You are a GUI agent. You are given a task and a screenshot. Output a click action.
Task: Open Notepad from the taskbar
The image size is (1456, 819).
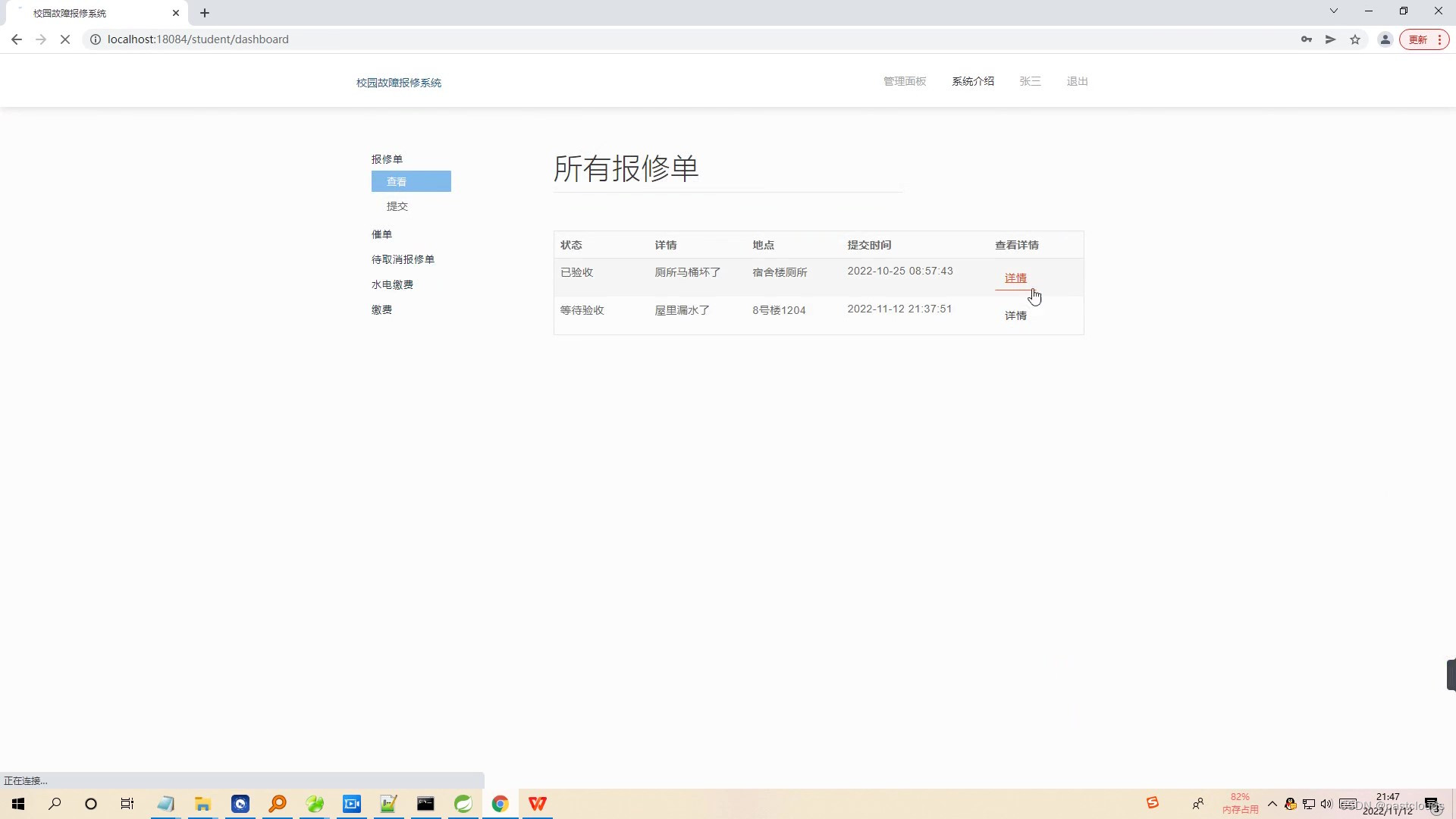click(x=167, y=803)
